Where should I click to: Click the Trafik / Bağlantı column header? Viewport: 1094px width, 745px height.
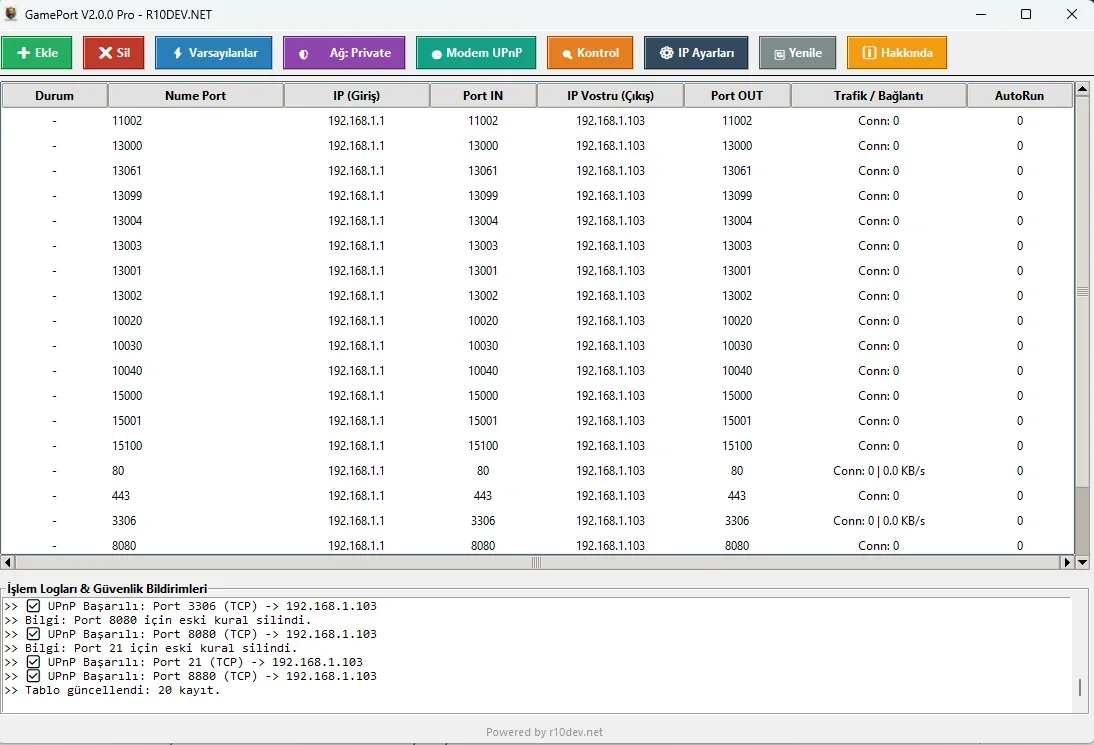tap(878, 96)
